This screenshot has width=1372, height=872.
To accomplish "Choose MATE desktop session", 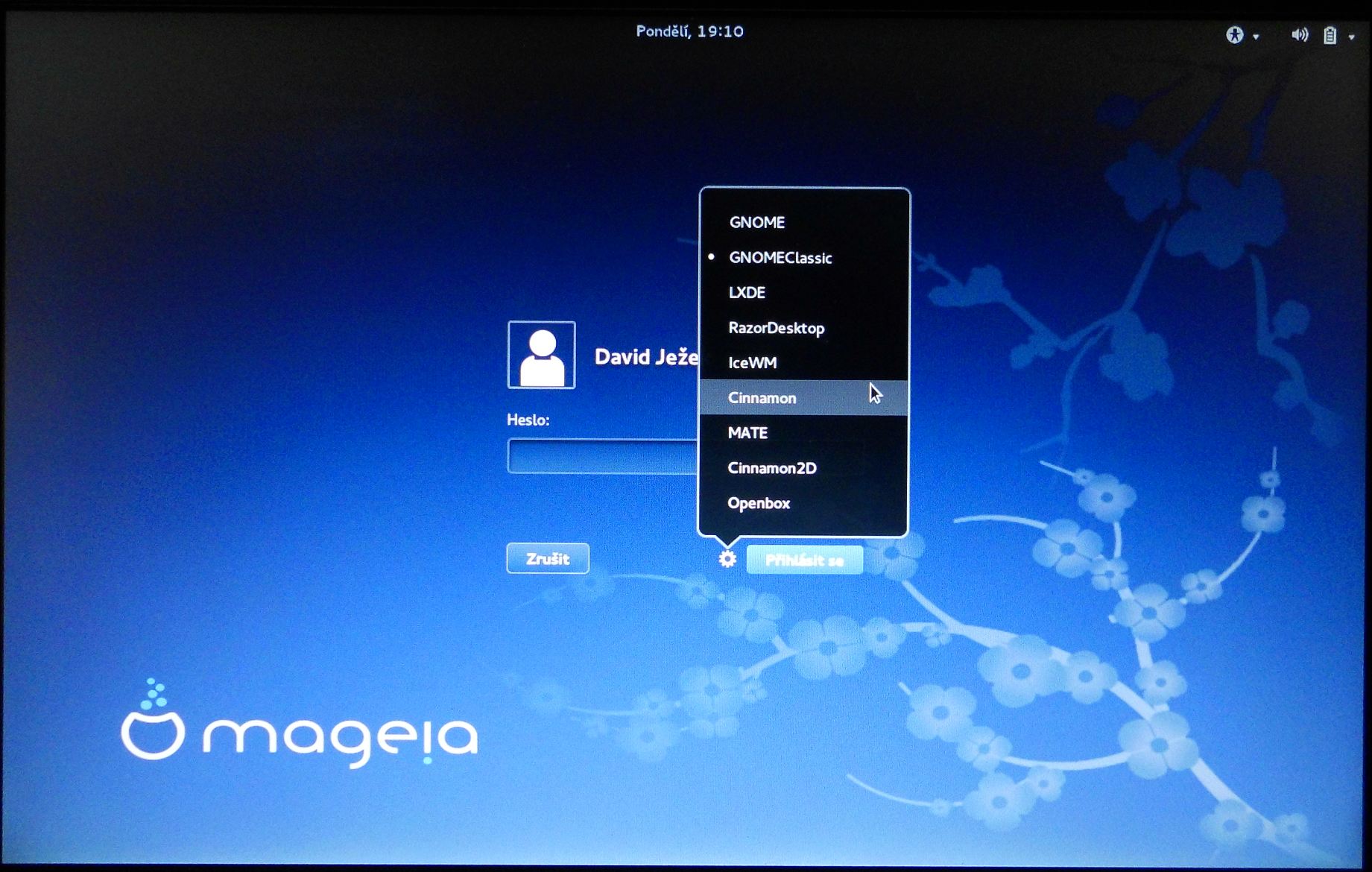I will click(x=804, y=433).
